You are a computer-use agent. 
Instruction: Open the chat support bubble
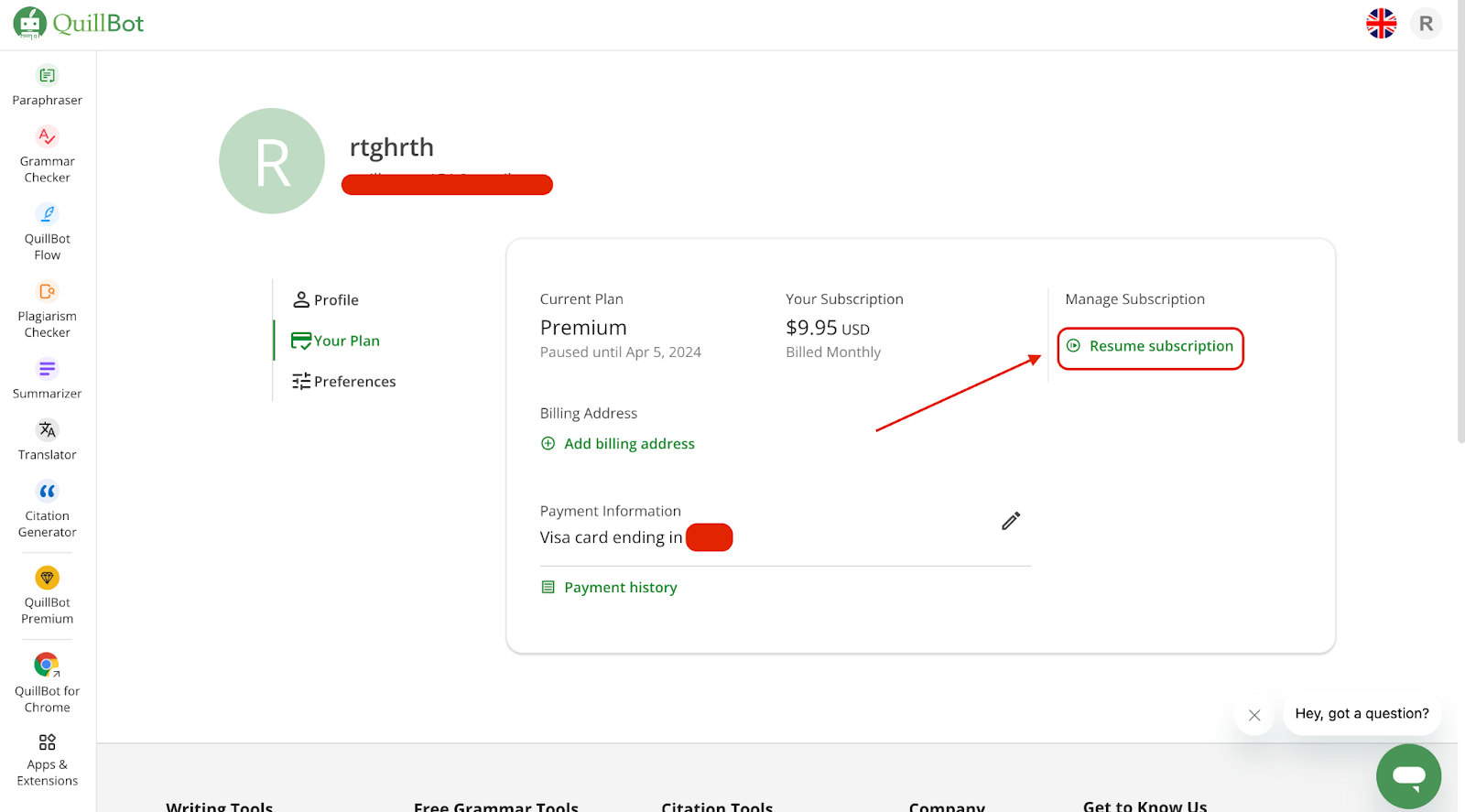click(1408, 776)
